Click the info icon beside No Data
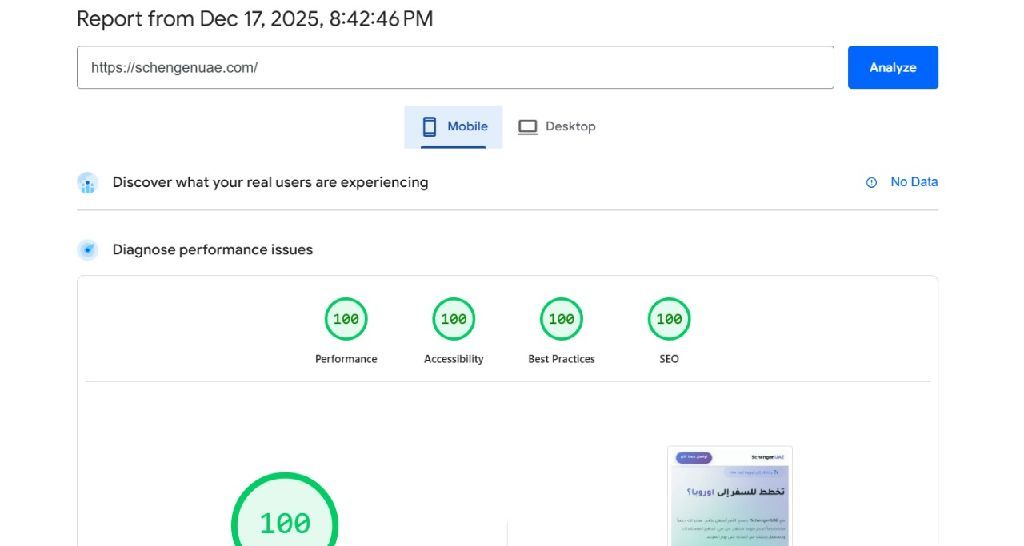The height and width of the screenshot is (546, 1024). pos(871,182)
